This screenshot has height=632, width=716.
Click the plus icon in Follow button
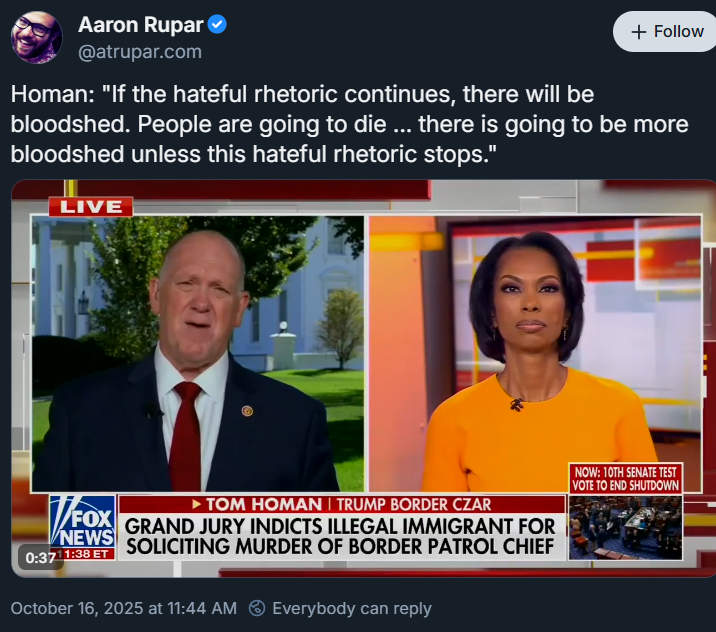pyautogui.click(x=639, y=32)
